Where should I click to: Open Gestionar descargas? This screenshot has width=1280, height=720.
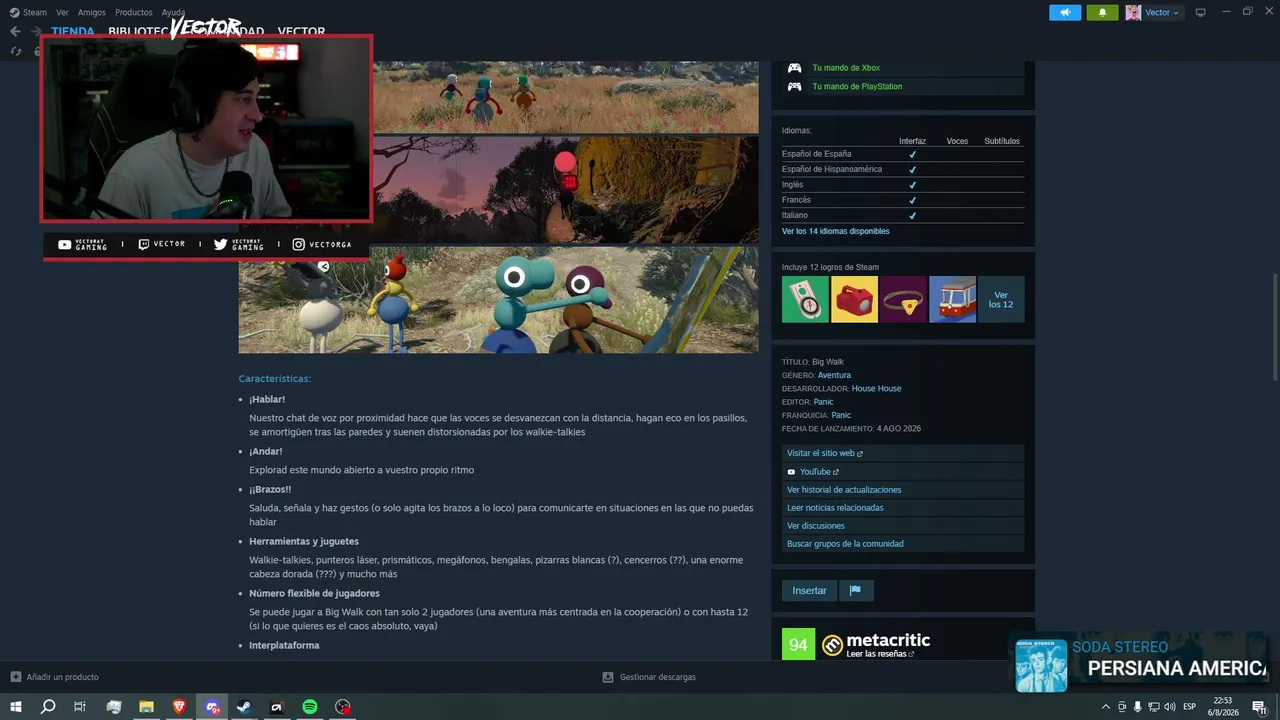(x=649, y=677)
